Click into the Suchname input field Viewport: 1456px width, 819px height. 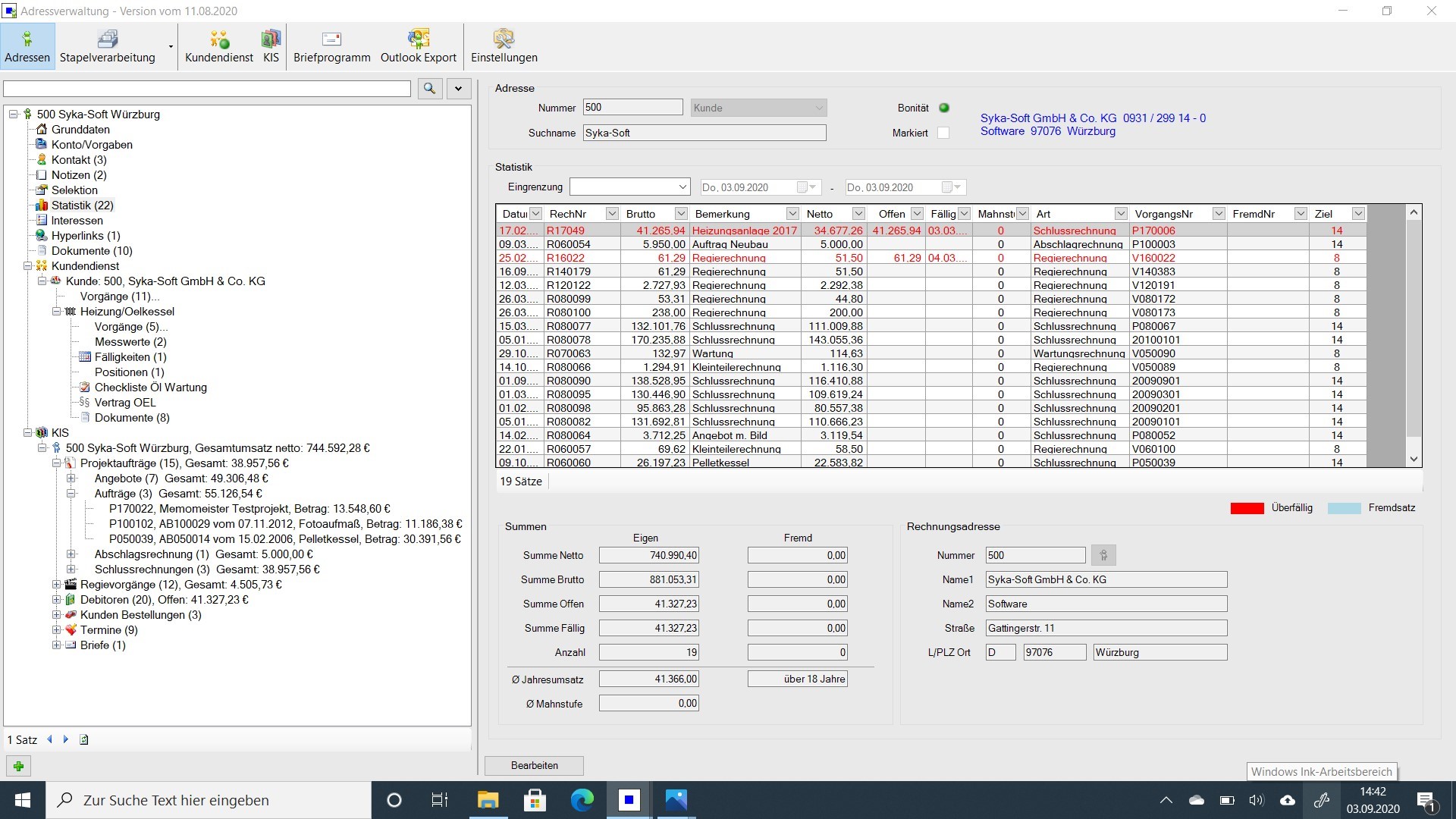coord(704,133)
